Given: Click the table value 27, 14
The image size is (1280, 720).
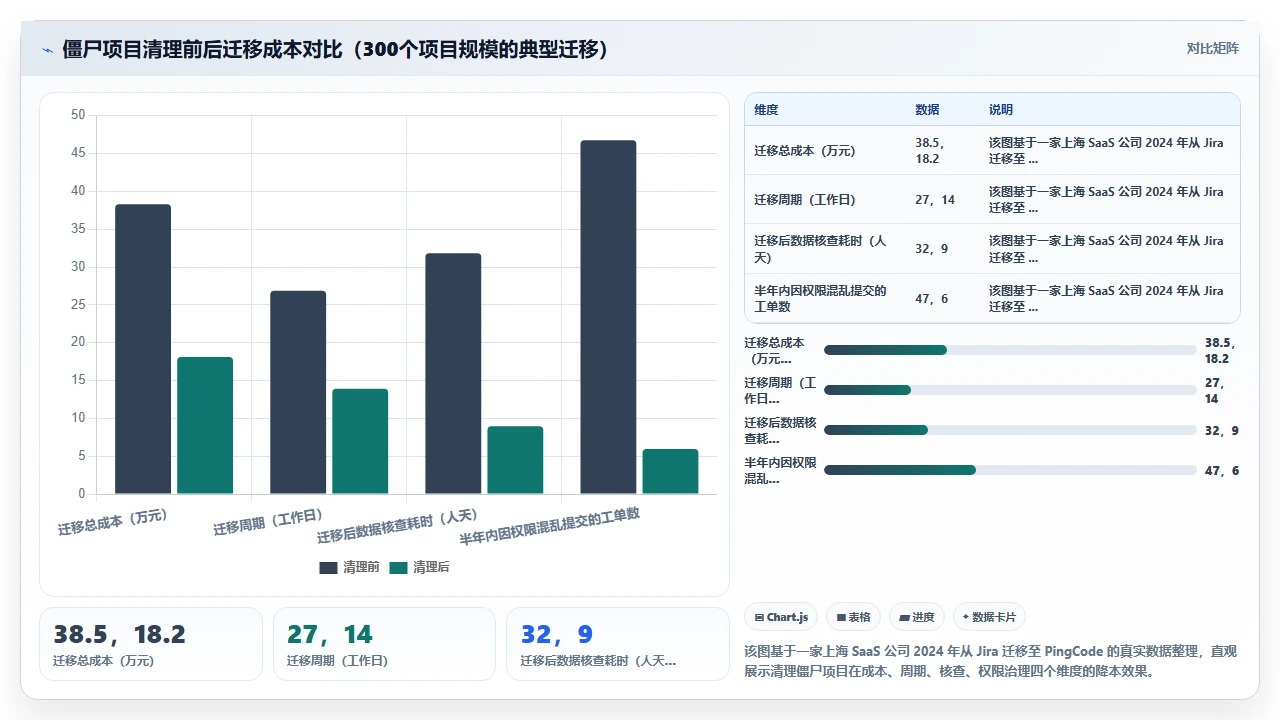Looking at the screenshot, I should [935, 200].
